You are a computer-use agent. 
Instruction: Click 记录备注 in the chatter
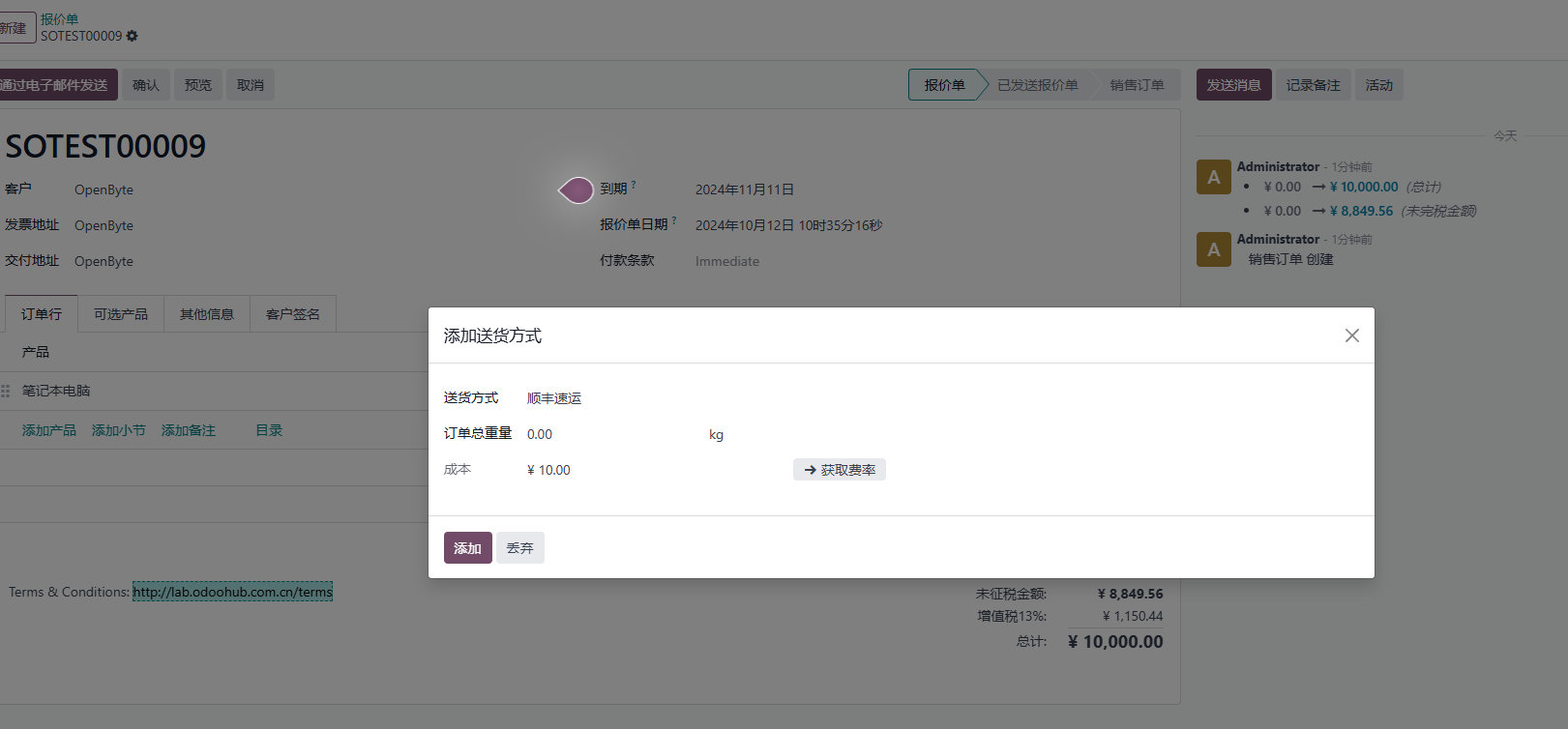(1314, 85)
